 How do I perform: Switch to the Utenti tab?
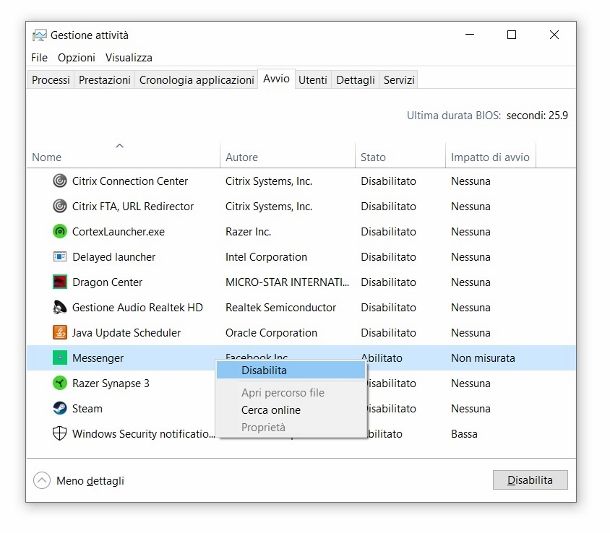pos(313,80)
